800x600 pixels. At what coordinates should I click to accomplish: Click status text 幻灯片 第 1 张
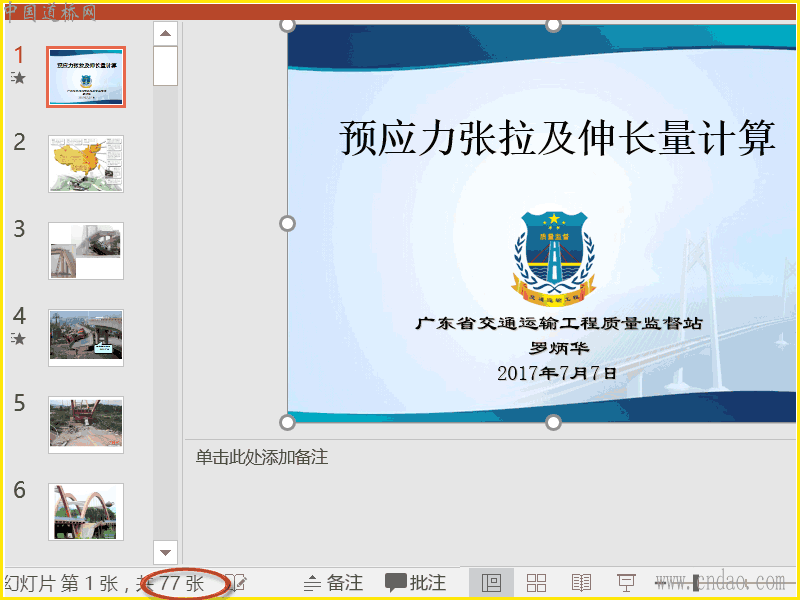point(61,583)
